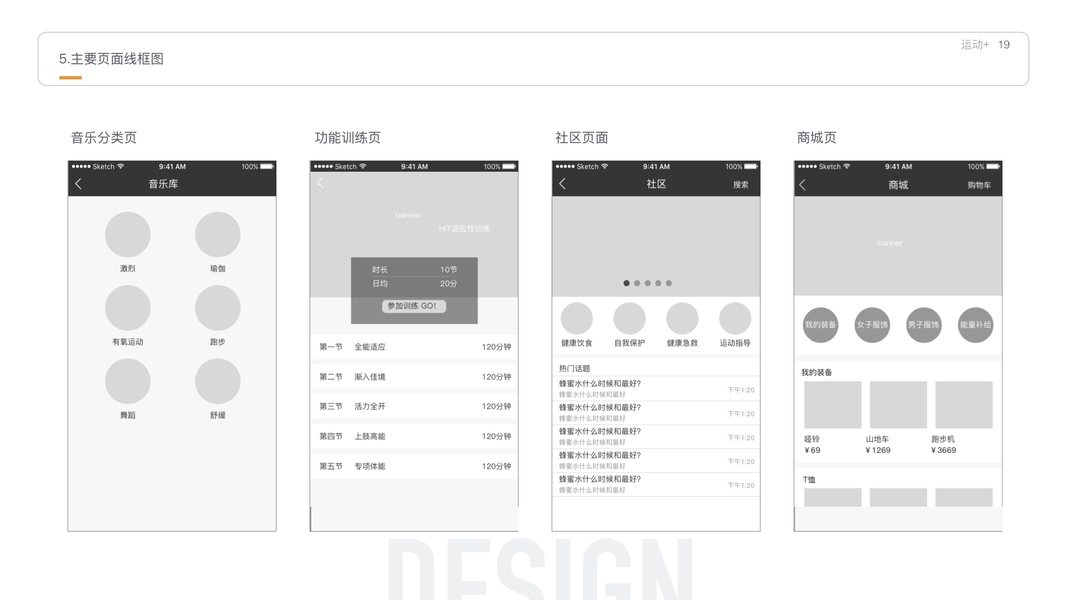Click the active dark carousel dot
Viewport: 1067px width, 600px height.
(x=626, y=283)
